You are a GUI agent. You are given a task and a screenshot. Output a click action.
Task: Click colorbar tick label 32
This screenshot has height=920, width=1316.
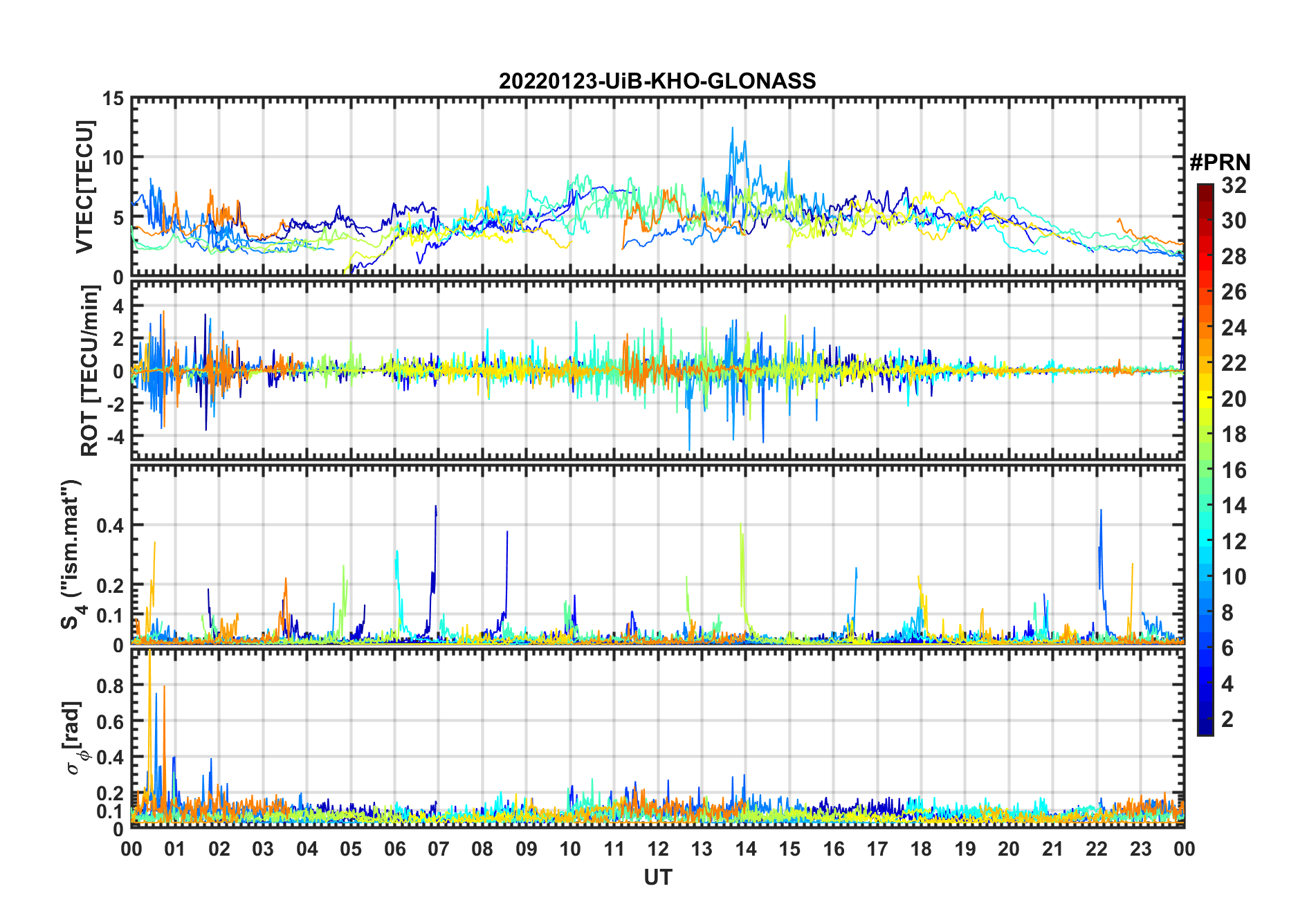pyautogui.click(x=1234, y=185)
